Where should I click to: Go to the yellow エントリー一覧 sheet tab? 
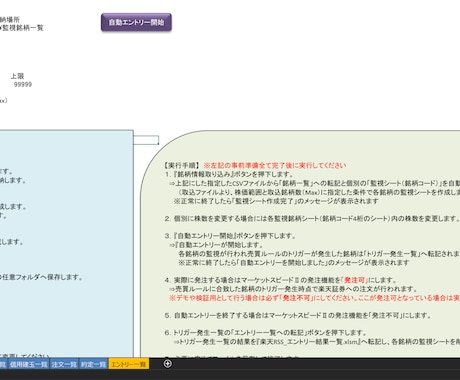point(129,364)
